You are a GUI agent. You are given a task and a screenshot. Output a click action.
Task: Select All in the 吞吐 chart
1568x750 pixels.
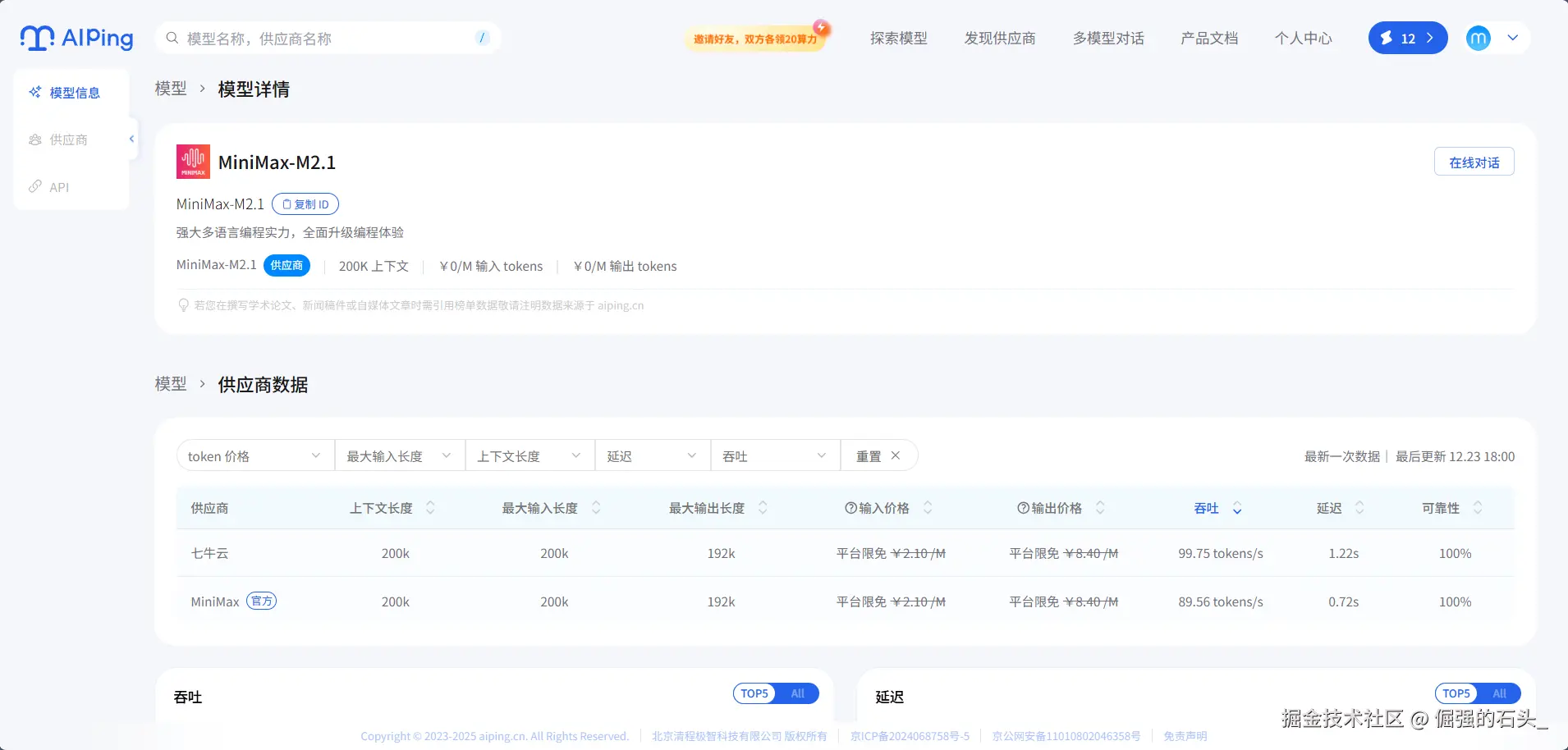[x=797, y=693]
